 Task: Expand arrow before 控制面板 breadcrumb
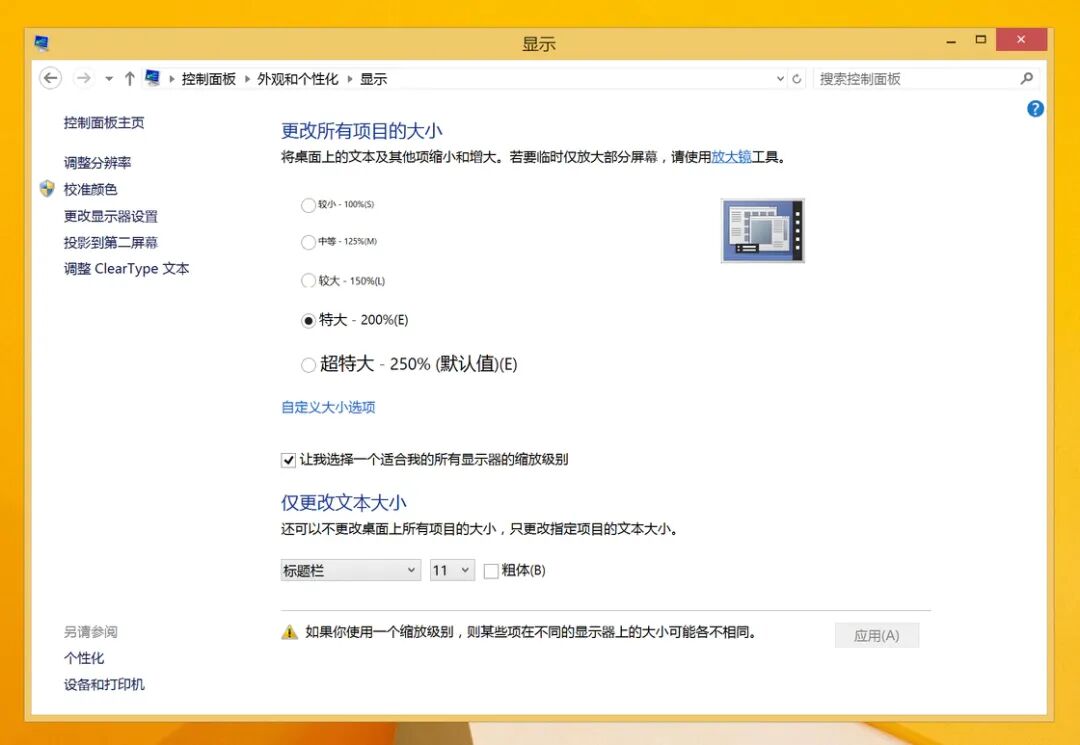pos(172,79)
